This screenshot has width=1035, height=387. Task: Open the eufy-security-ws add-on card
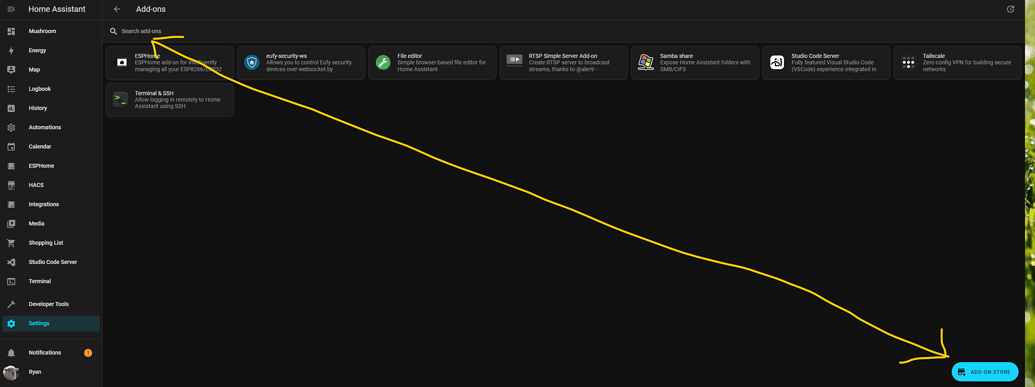tap(301, 63)
